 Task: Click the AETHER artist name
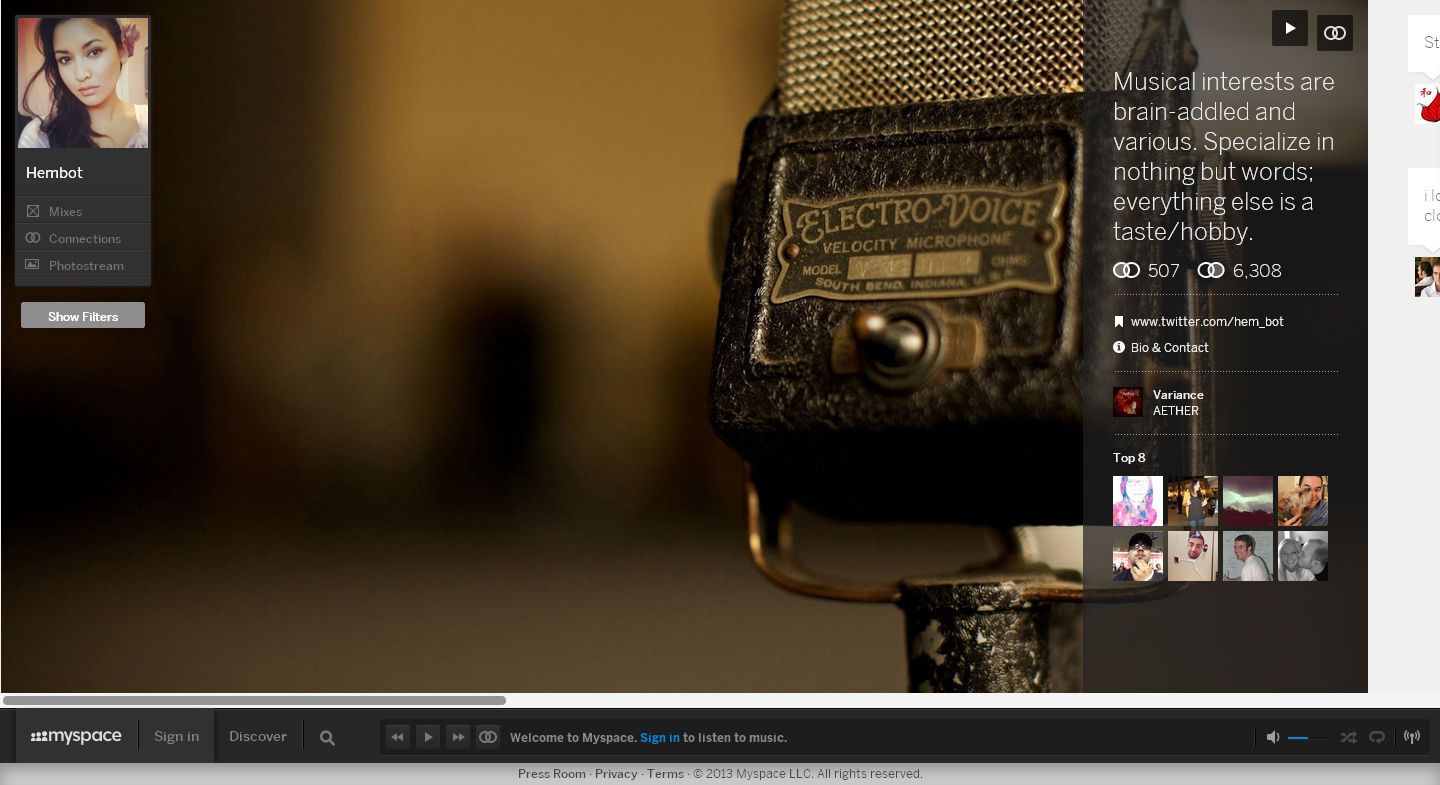click(1176, 411)
